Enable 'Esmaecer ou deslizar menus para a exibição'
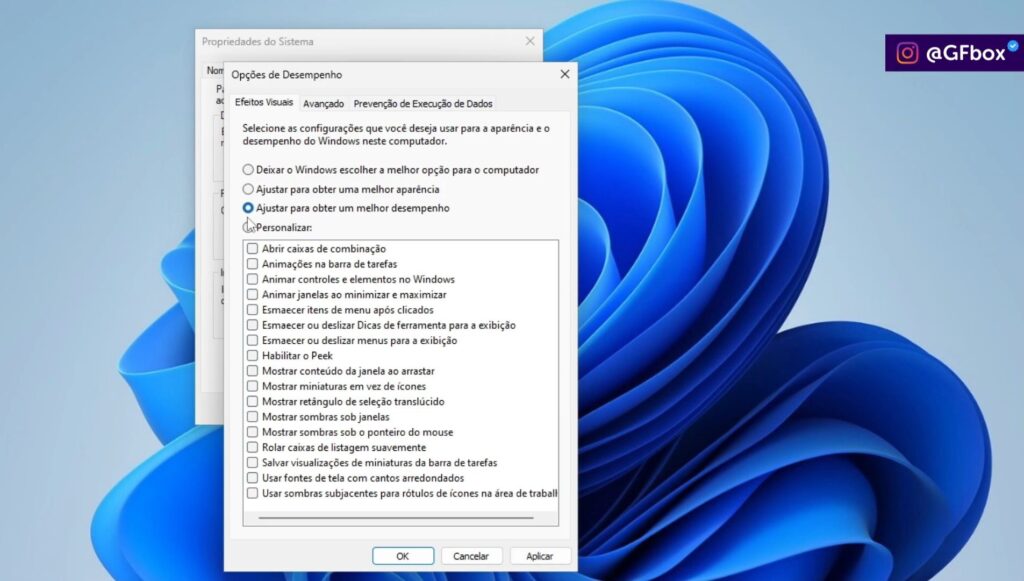Viewport: 1024px width, 581px height. [x=252, y=340]
